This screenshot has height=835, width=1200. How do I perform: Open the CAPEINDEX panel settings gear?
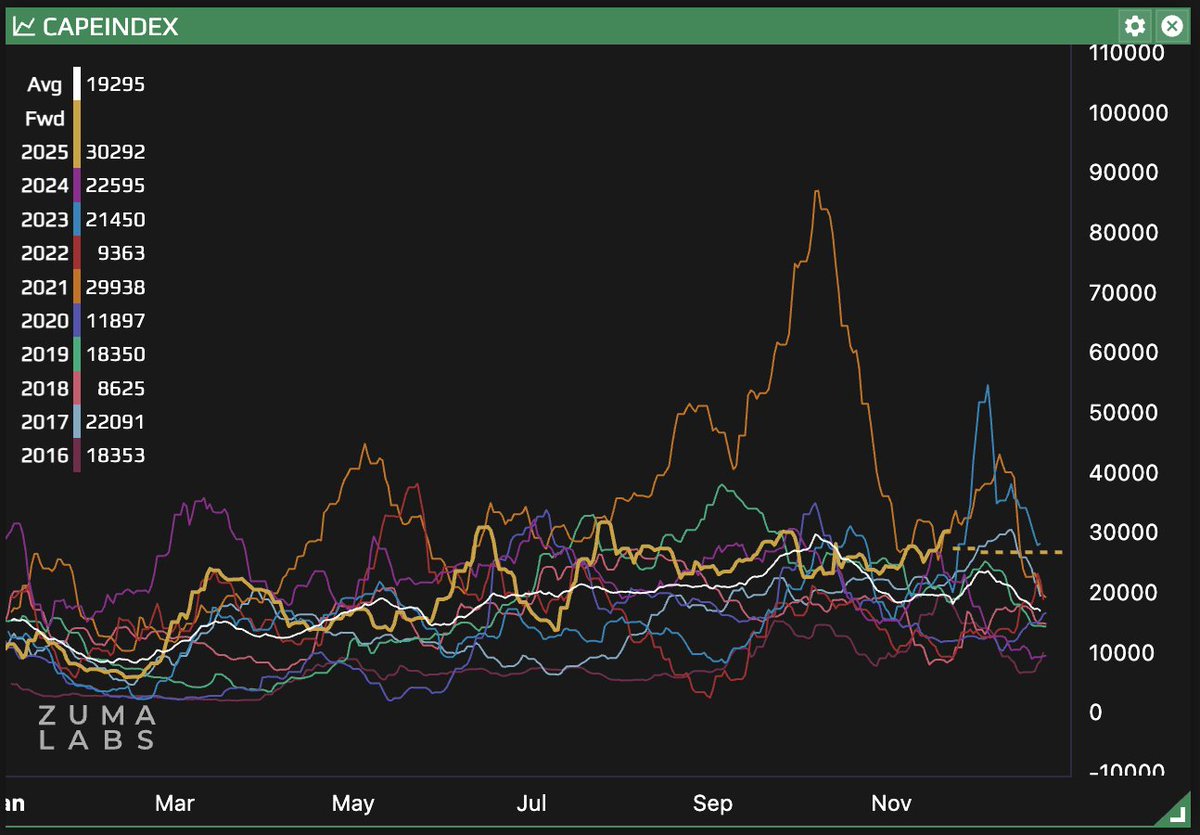(x=1134, y=26)
